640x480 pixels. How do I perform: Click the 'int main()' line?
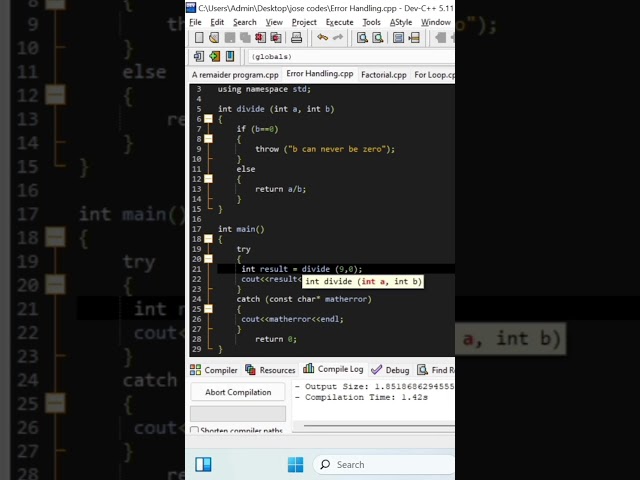(241, 229)
